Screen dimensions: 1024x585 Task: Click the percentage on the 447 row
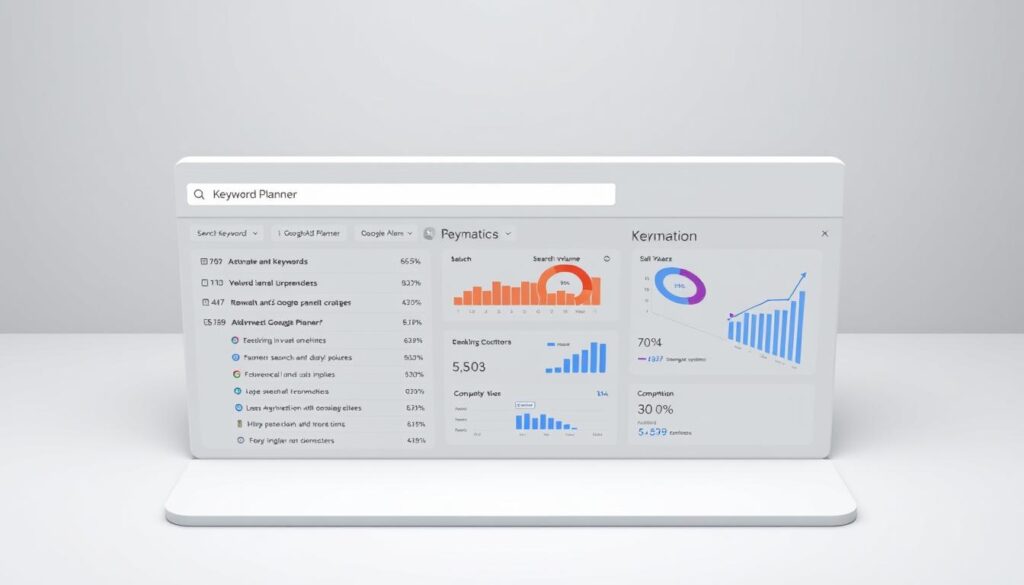(x=411, y=302)
